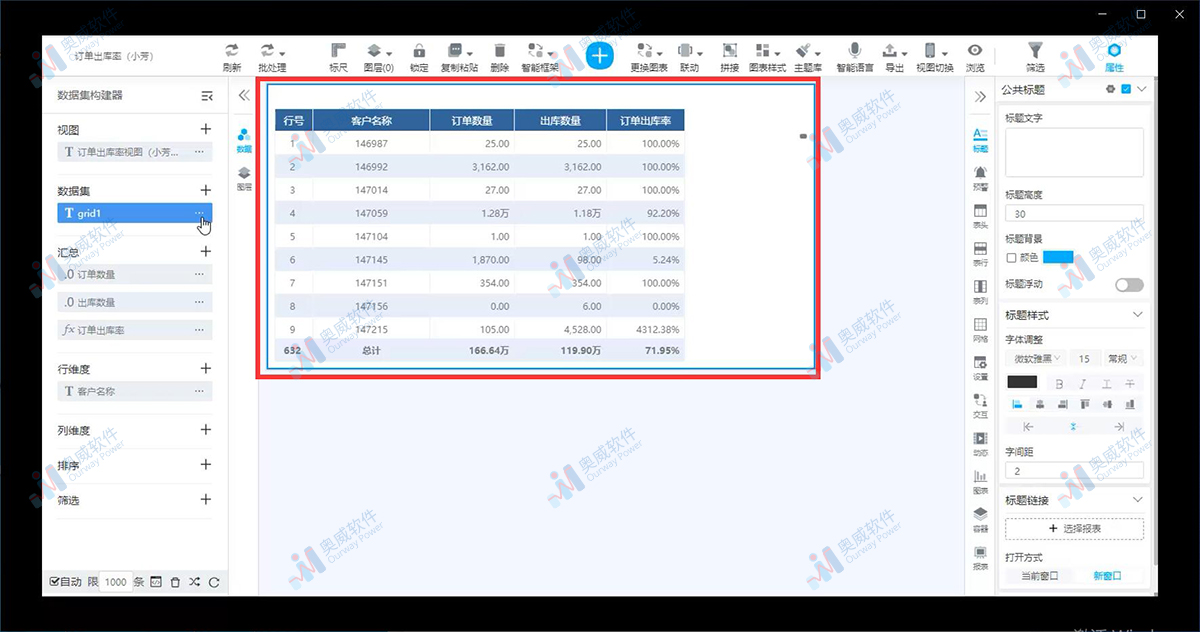Click the 标题文字 text box

pyautogui.click(x=1074, y=153)
